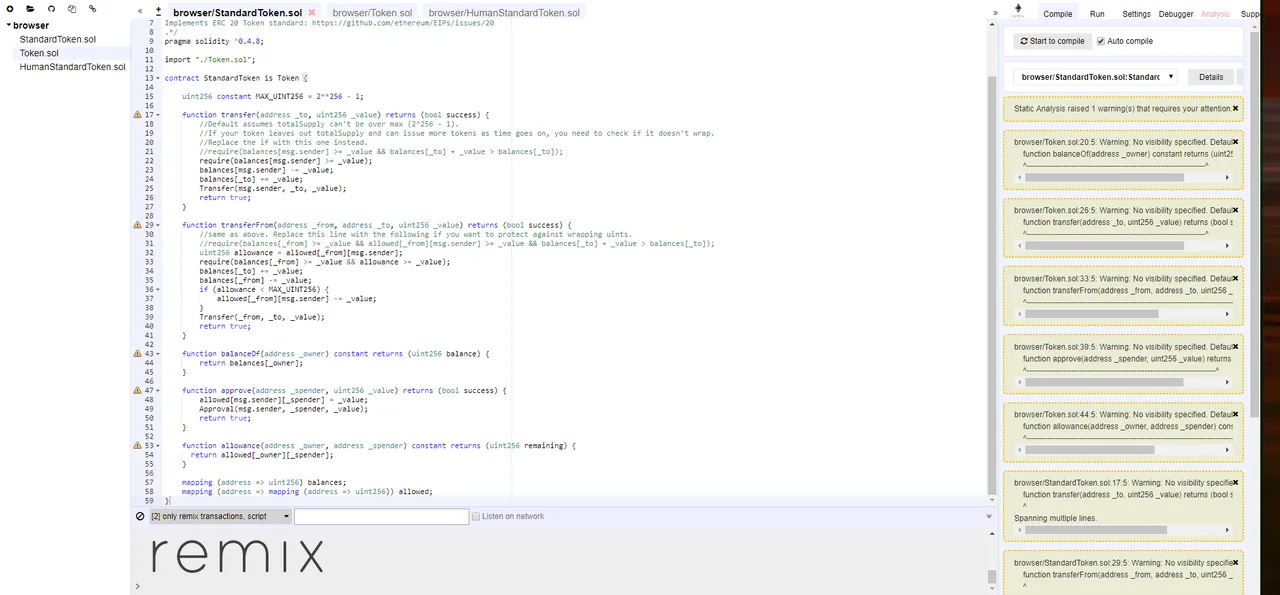Screen dimensions: 1280x595
Task: Clear the console with the circle-slash icon
Action: [140, 516]
